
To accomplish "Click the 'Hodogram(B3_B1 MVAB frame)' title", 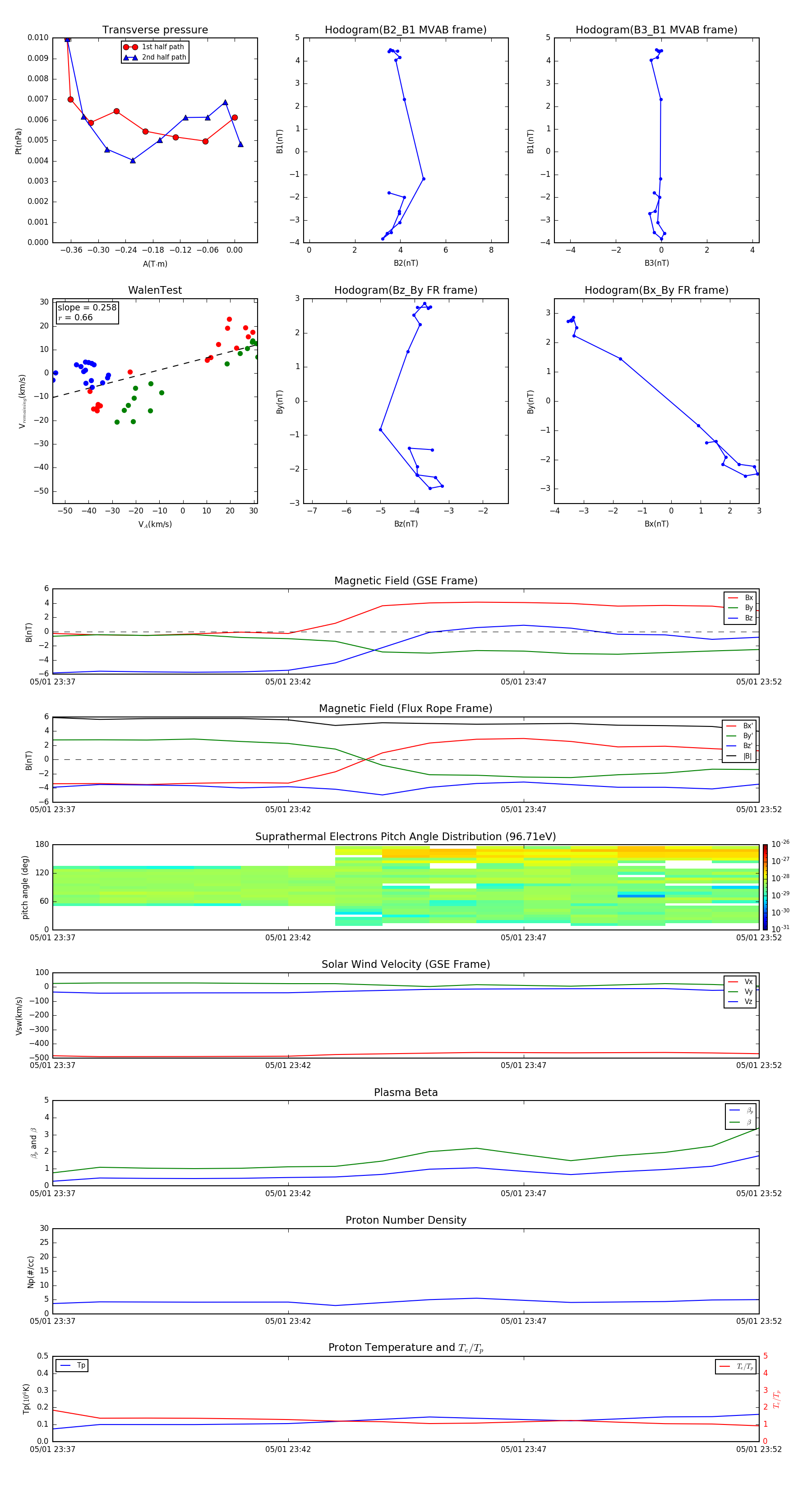I will pyautogui.click(x=656, y=30).
